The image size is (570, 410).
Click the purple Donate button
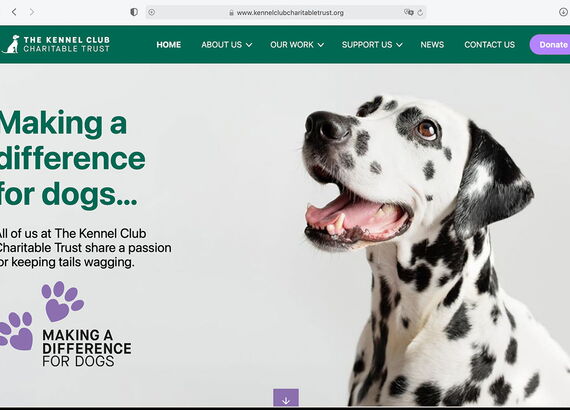(550, 45)
